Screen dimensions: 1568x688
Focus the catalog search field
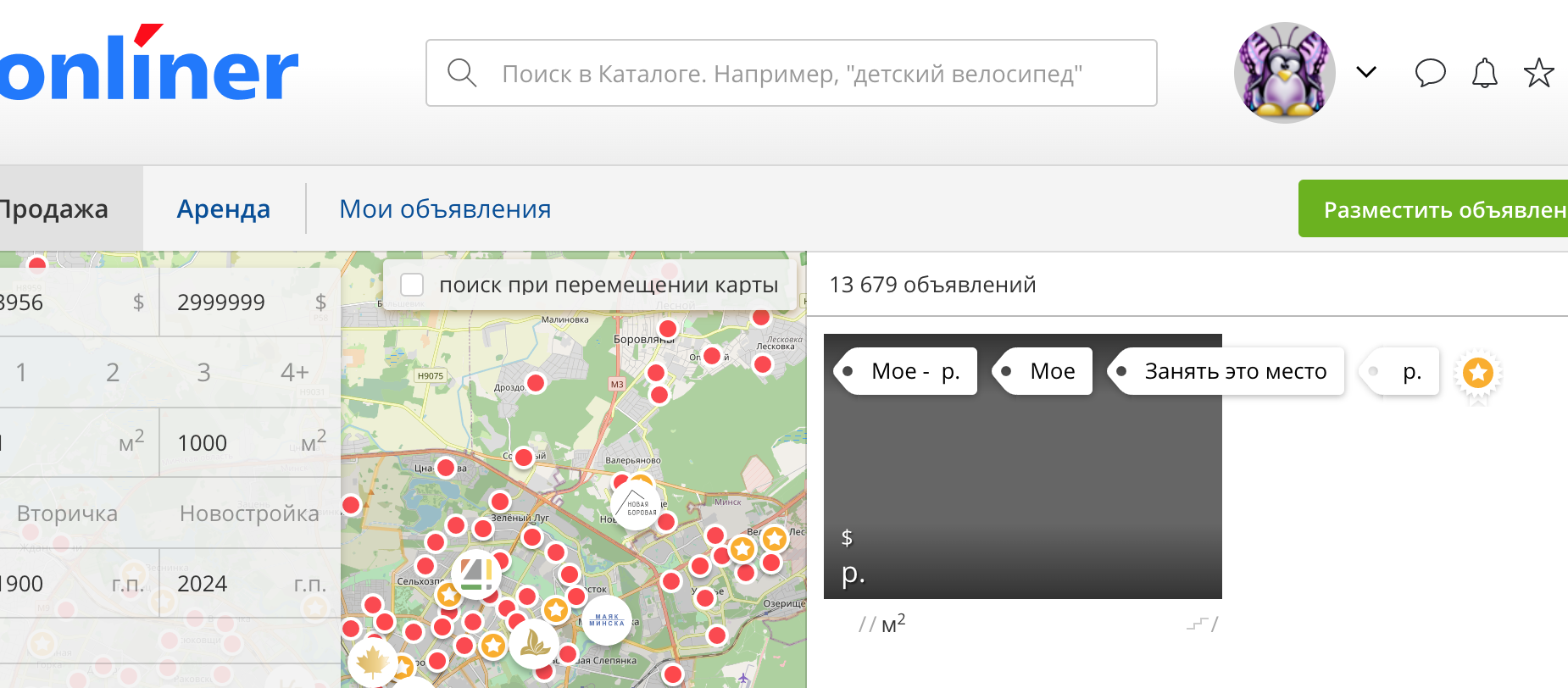(x=791, y=73)
